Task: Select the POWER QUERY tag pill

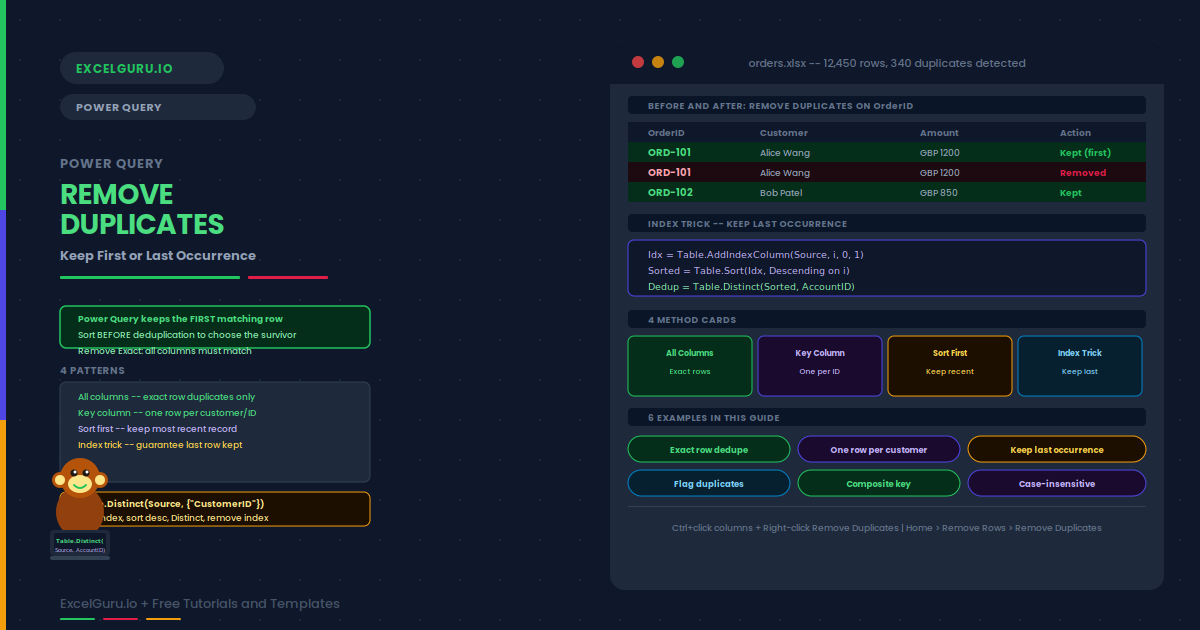Action: point(158,107)
